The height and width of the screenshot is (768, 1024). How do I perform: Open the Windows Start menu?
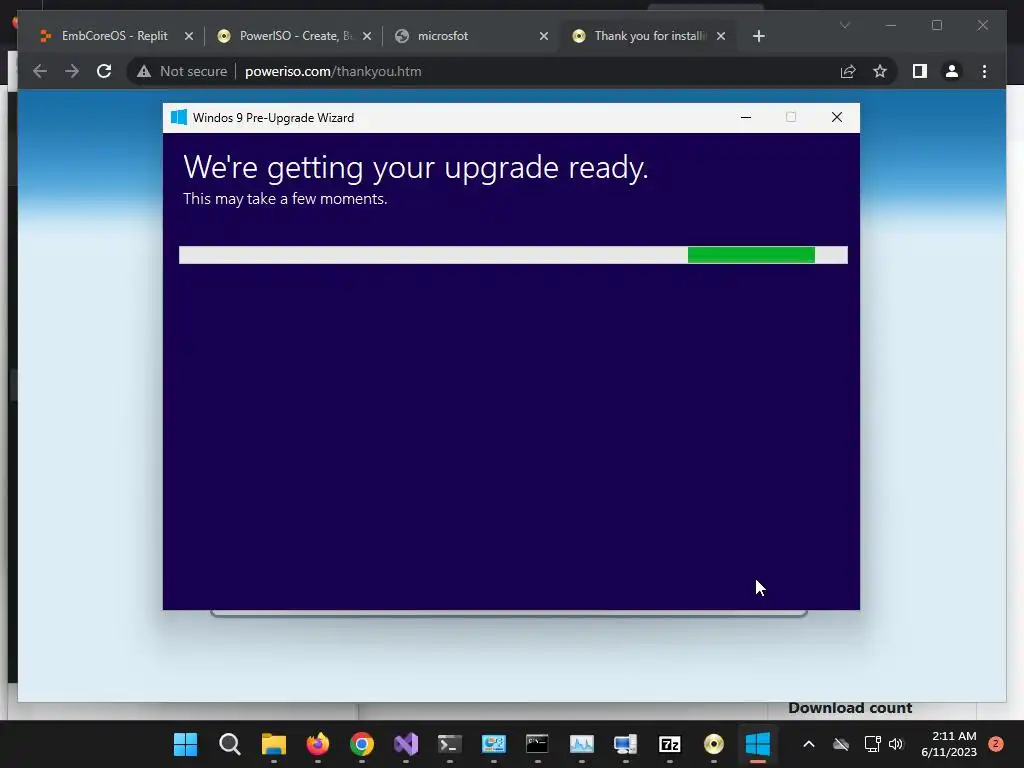coord(185,744)
